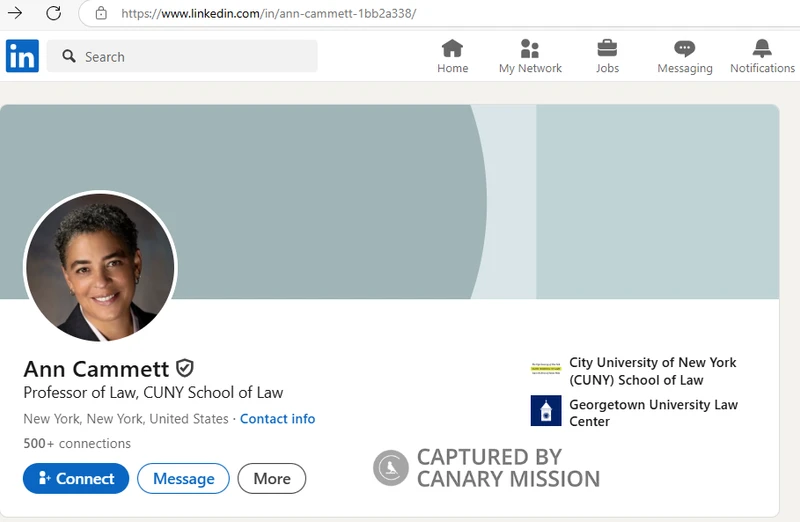The image size is (800, 522).
Task: Reload the page with refresh icon
Action: point(54,13)
